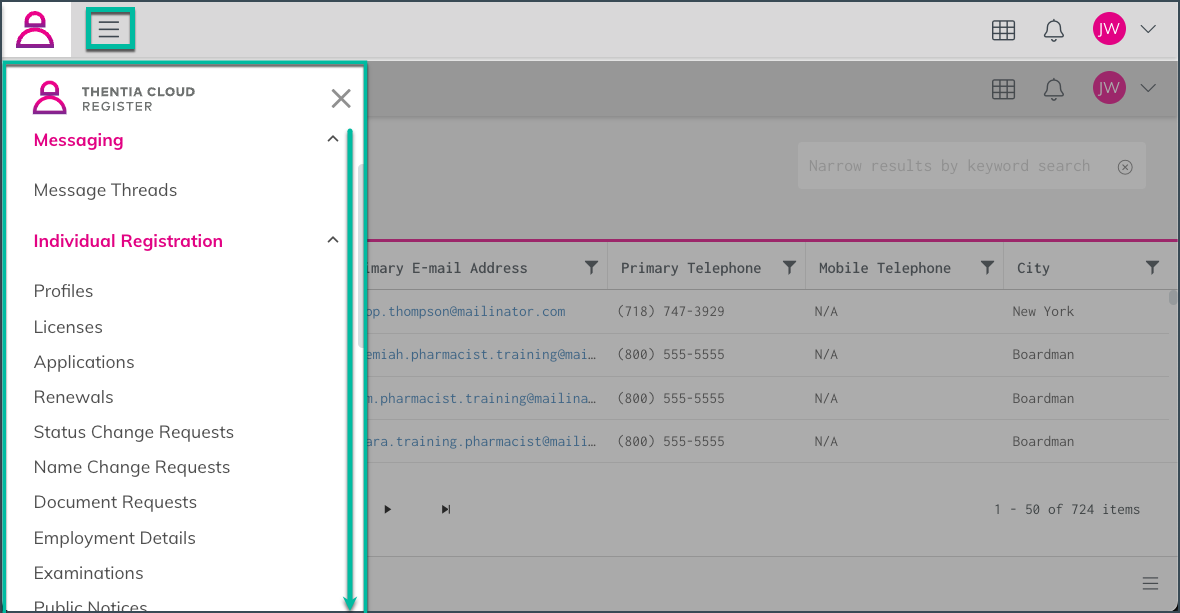Open Applications menu item

click(84, 363)
